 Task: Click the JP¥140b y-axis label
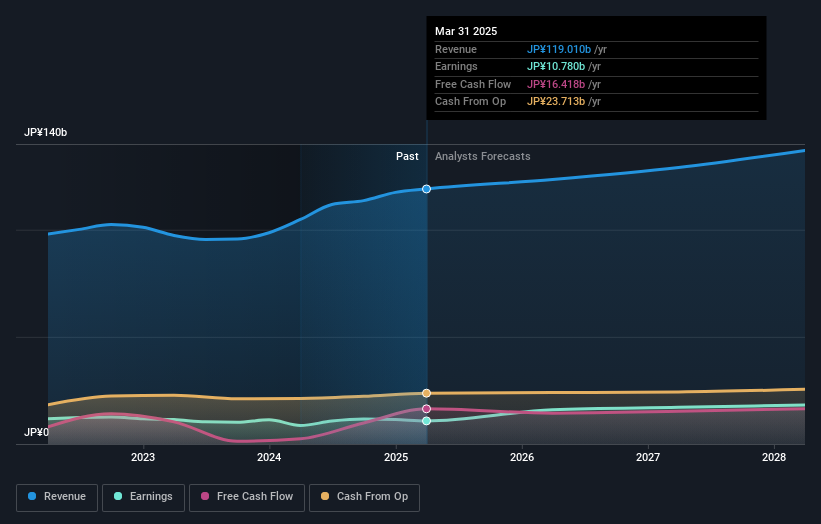click(x=46, y=132)
